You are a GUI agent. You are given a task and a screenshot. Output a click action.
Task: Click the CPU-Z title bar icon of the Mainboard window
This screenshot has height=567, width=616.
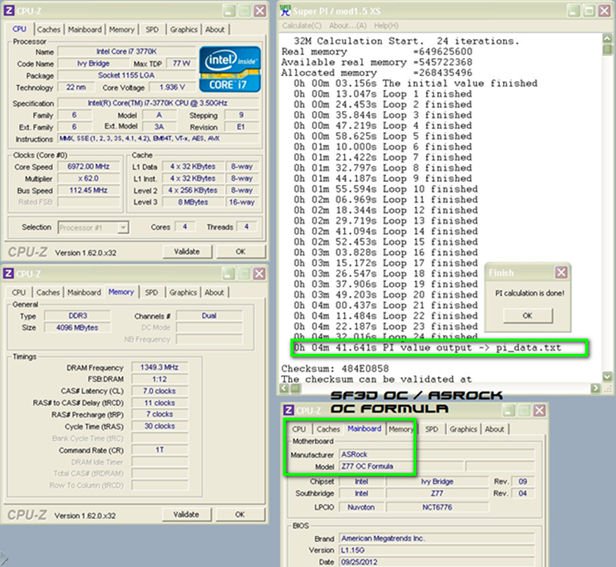[288, 410]
